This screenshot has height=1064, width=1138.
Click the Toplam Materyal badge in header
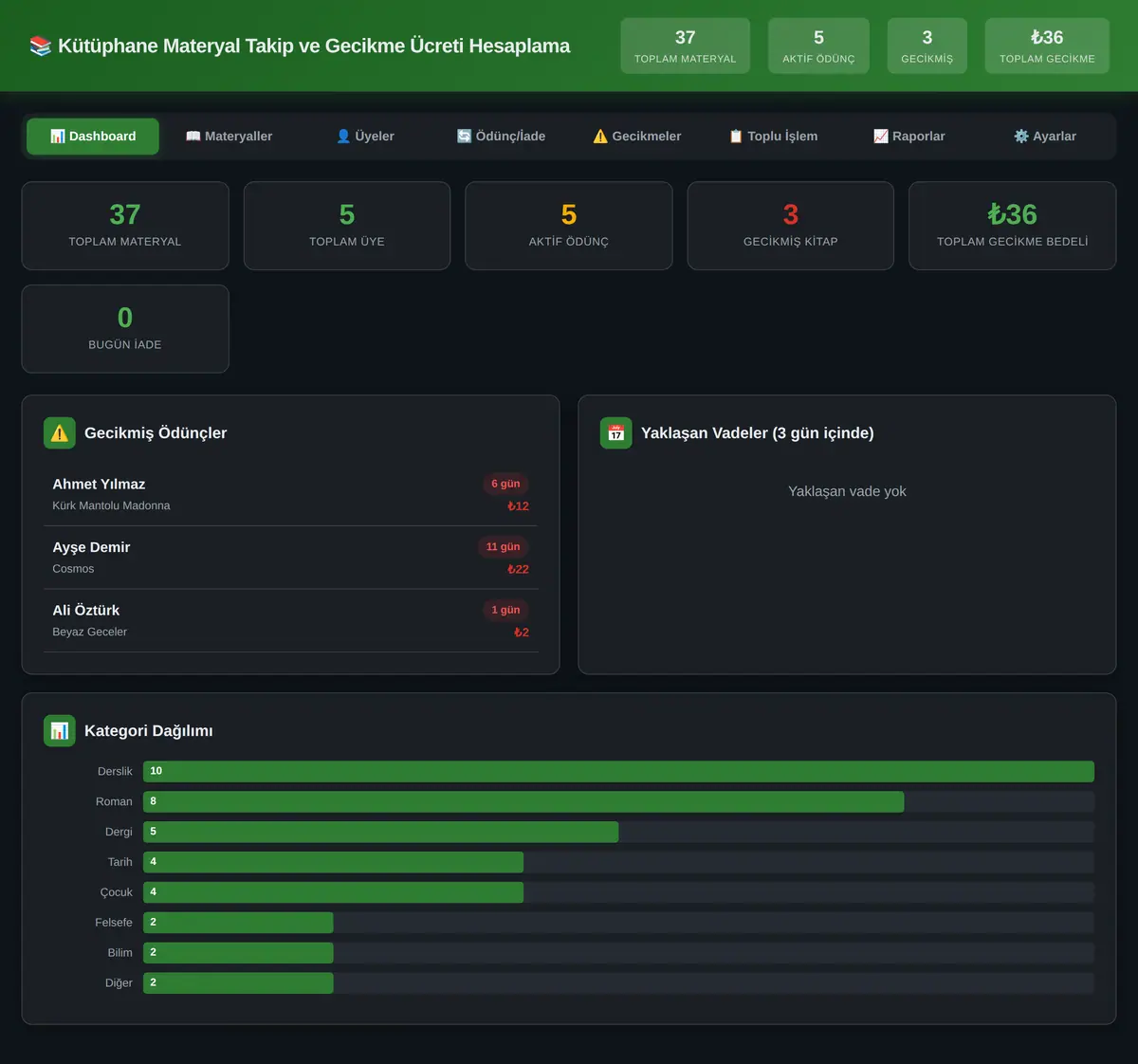[x=685, y=46]
